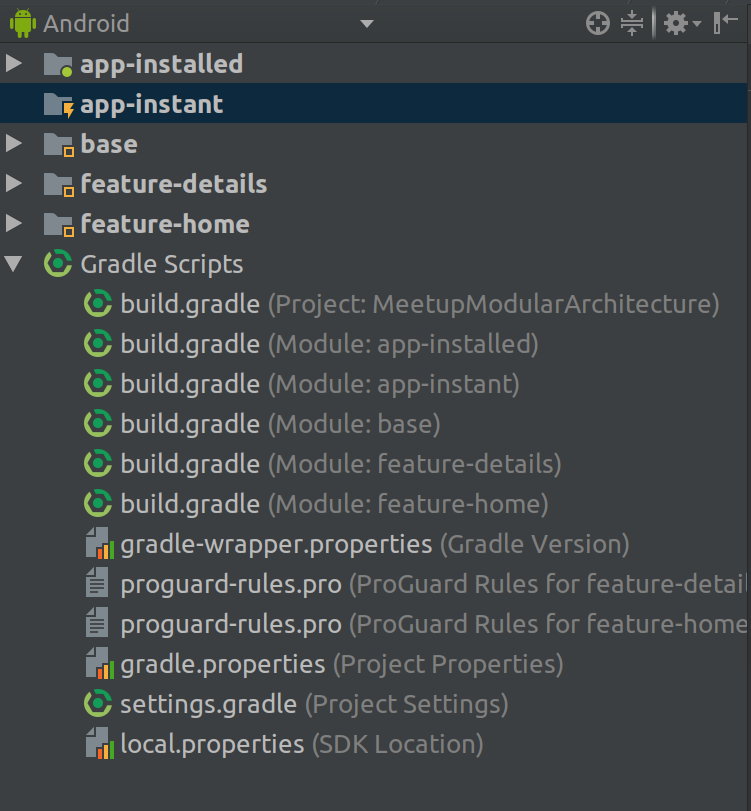751x811 pixels.
Task: Open the Android project view dropdown
Action: (366, 22)
